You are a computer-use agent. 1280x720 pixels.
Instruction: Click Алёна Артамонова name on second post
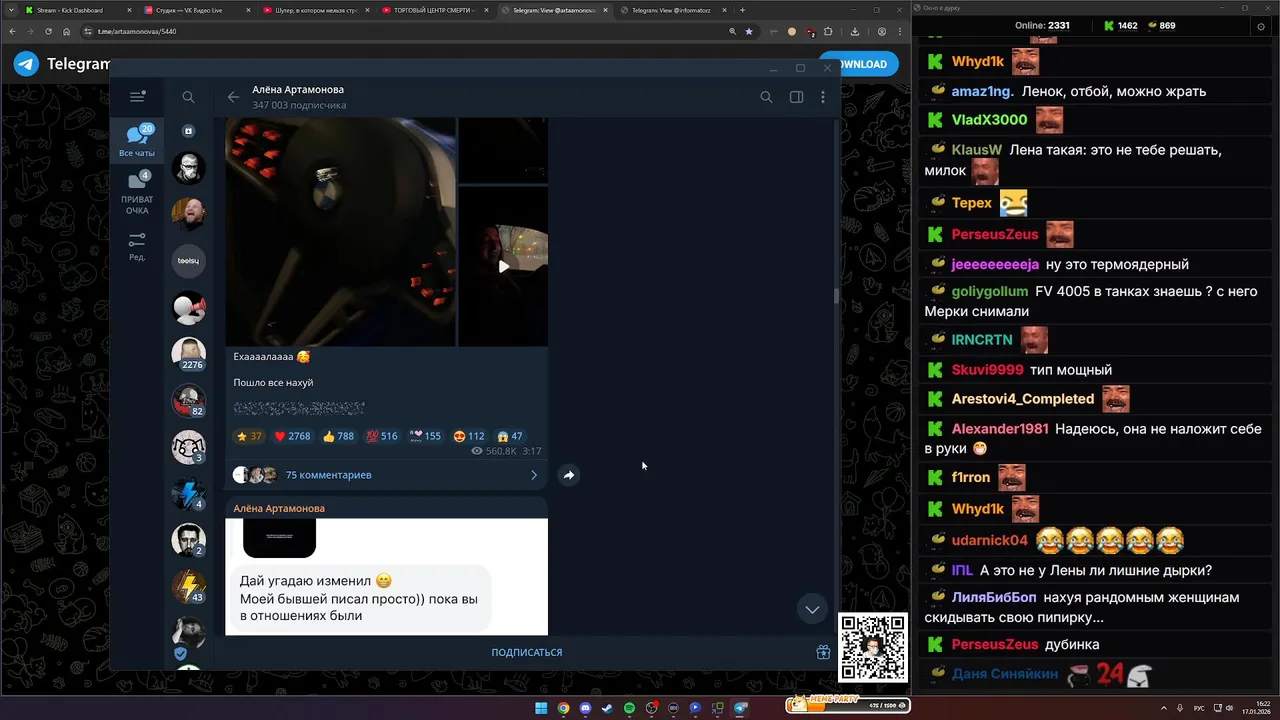[x=279, y=508]
